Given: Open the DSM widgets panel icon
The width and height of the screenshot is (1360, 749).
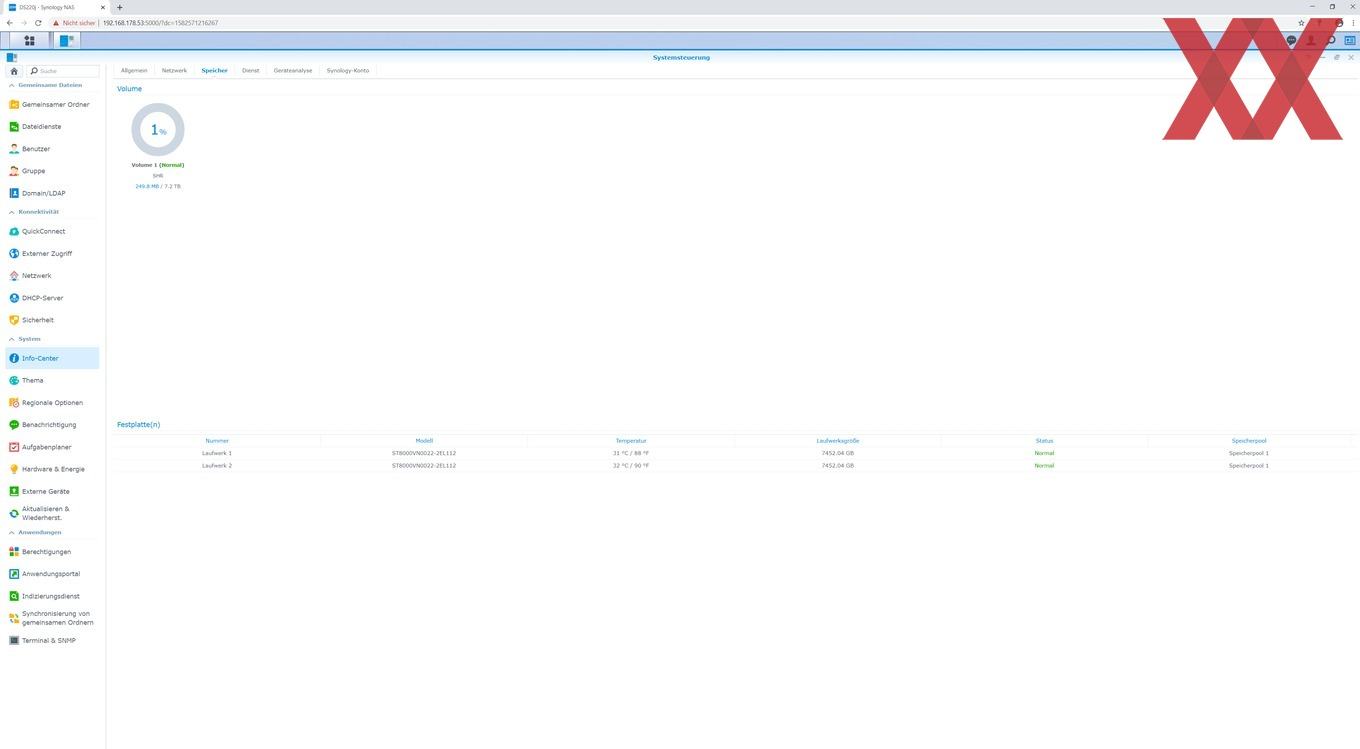Looking at the screenshot, I should click(x=1349, y=41).
